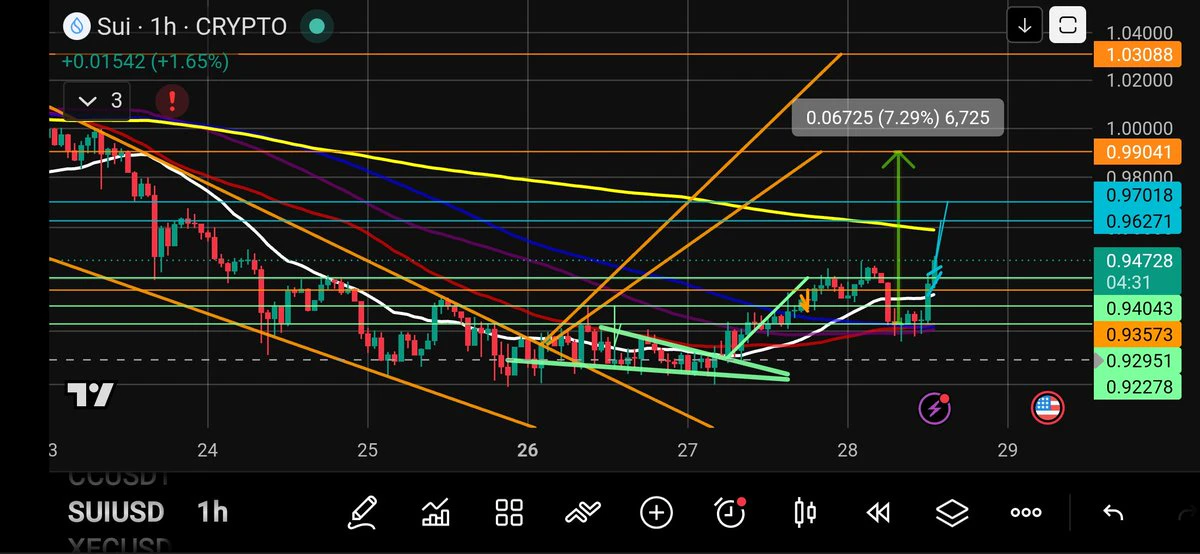Open the alert clock icon

tap(731, 513)
